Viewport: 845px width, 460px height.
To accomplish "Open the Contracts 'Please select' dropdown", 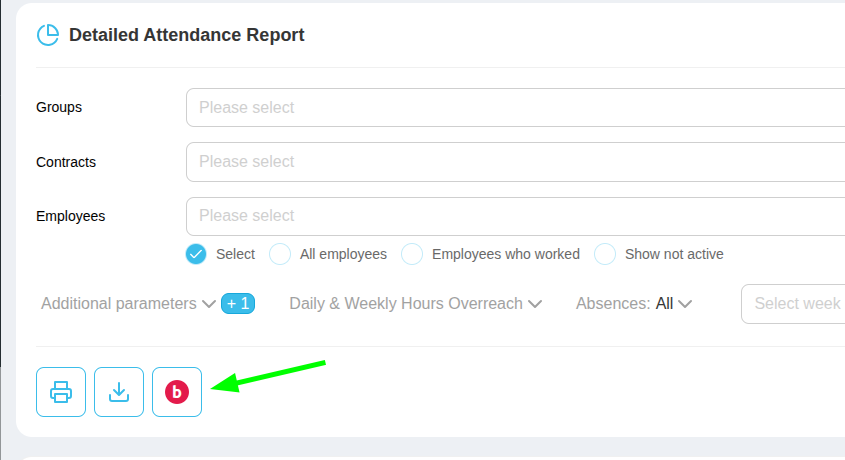I will (515, 162).
